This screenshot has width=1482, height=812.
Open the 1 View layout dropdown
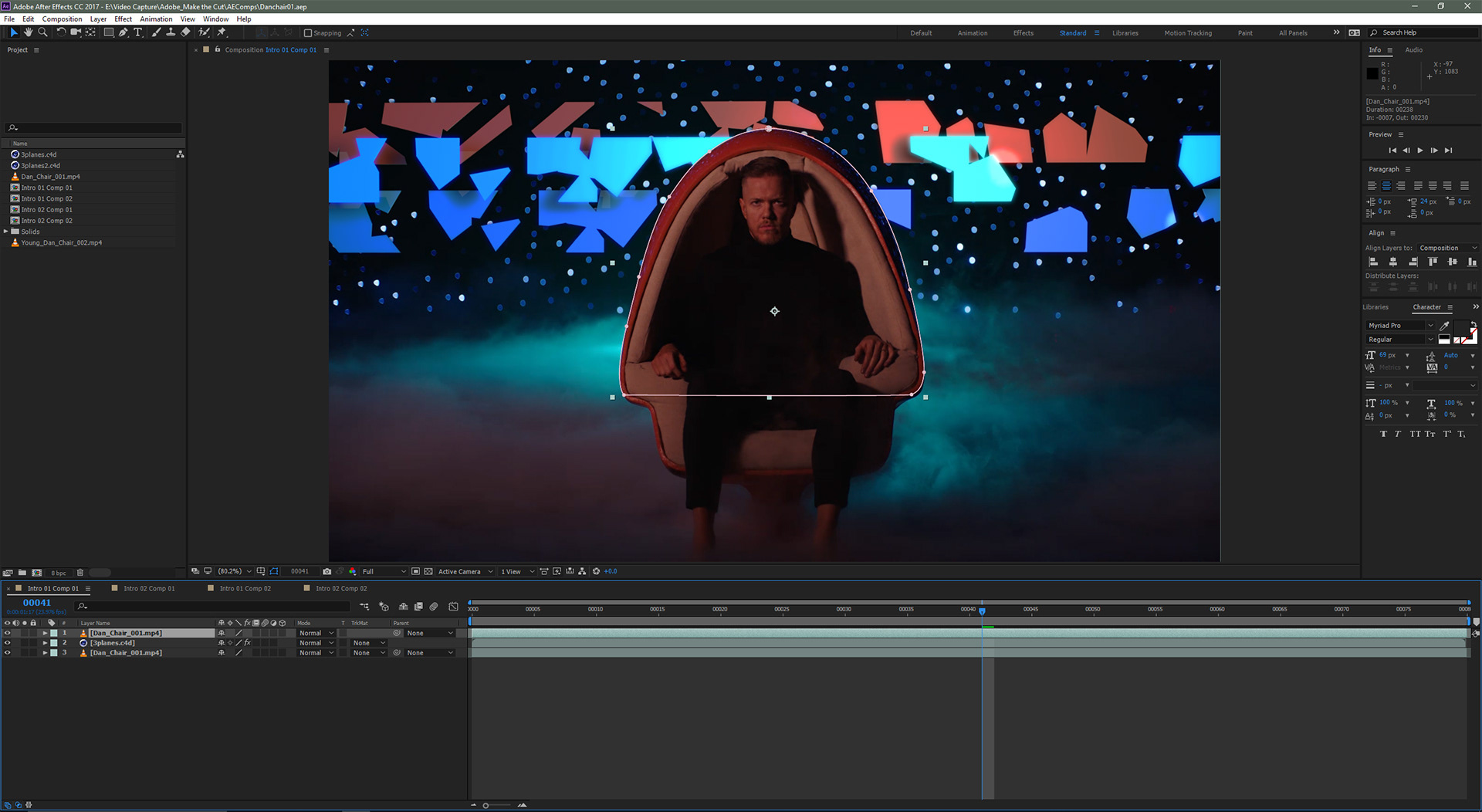517,571
